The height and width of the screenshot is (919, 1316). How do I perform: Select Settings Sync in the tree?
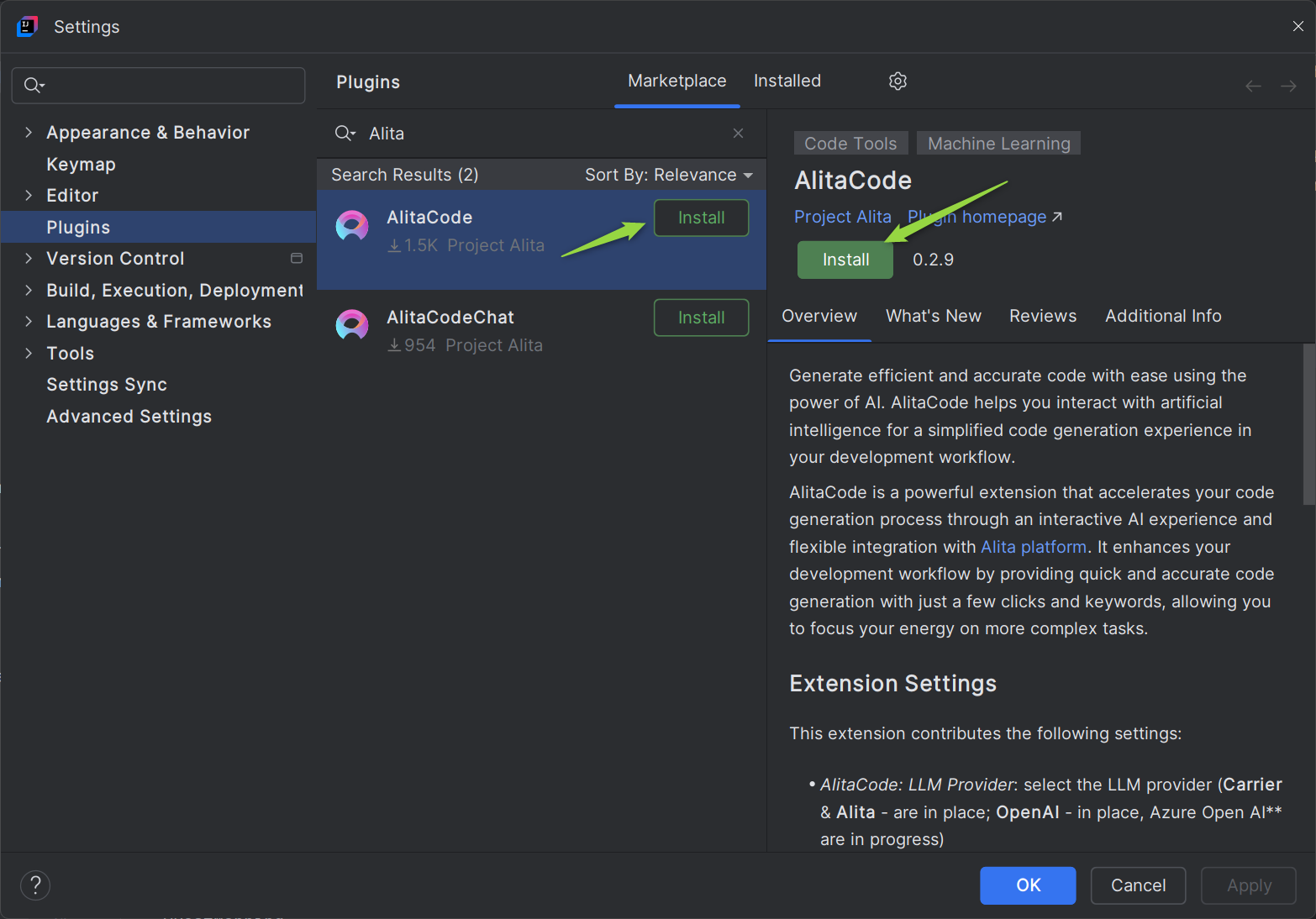click(x=107, y=384)
